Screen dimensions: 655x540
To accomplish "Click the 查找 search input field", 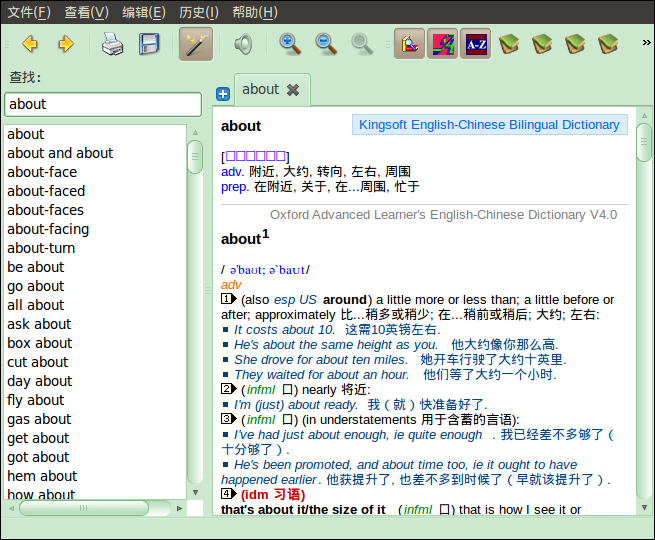I will pyautogui.click(x=103, y=104).
